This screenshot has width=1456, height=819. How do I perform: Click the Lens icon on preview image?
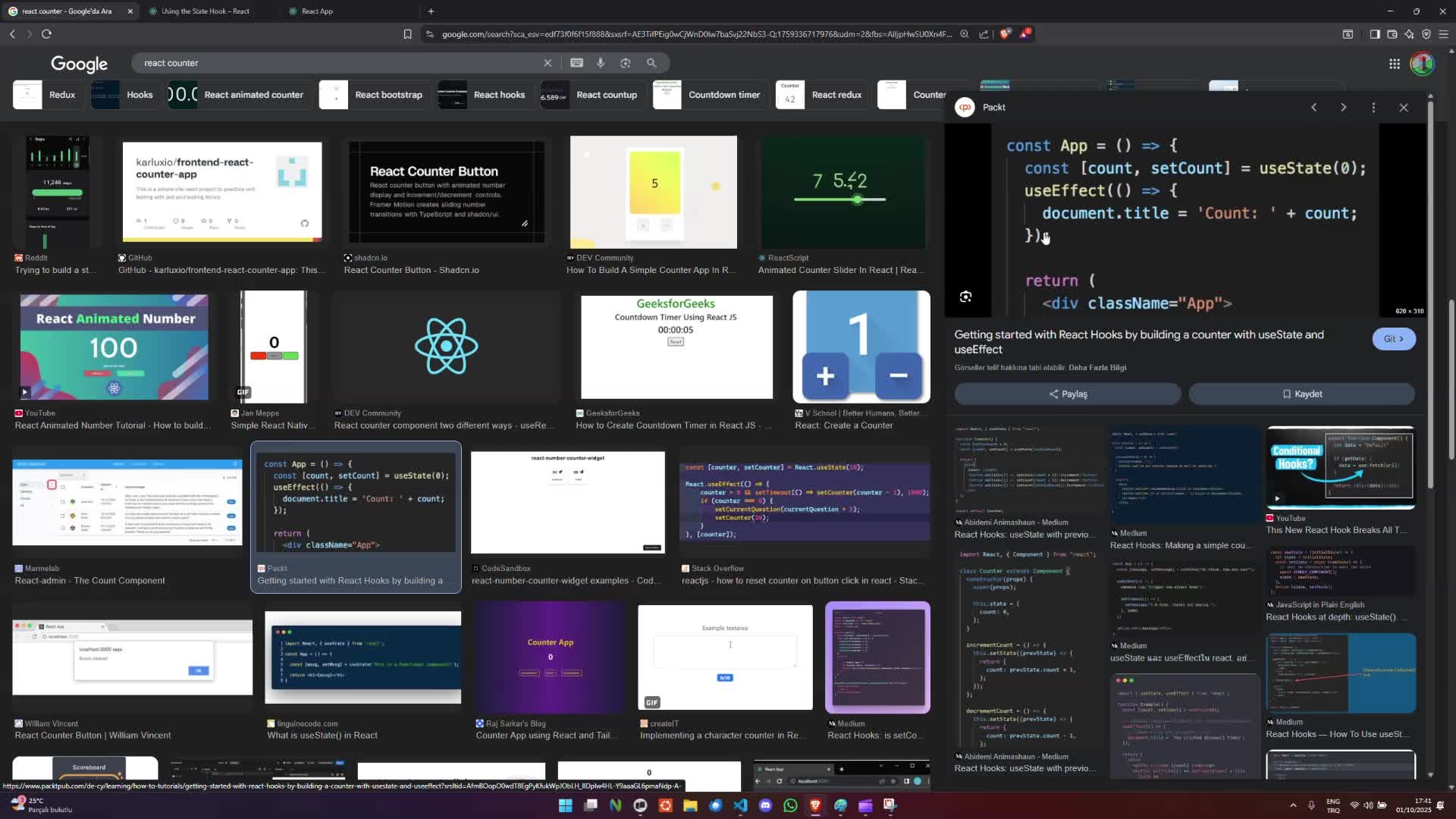[x=965, y=297]
